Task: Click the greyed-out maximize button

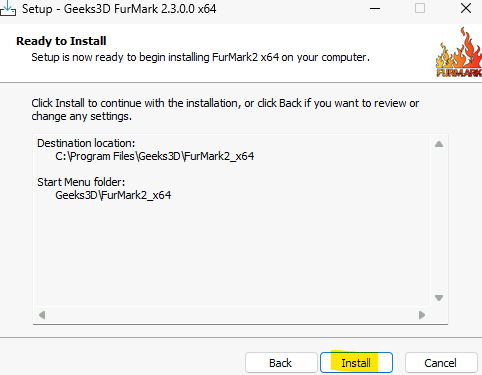Action: click(420, 8)
